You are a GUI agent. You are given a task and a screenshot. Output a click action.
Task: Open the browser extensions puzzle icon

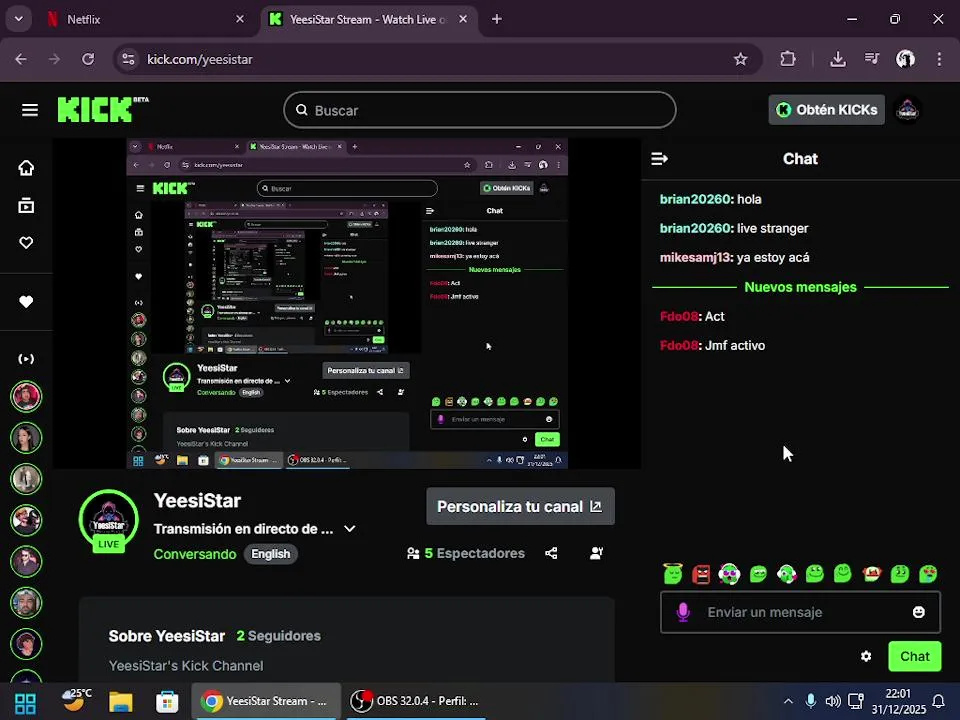788,59
